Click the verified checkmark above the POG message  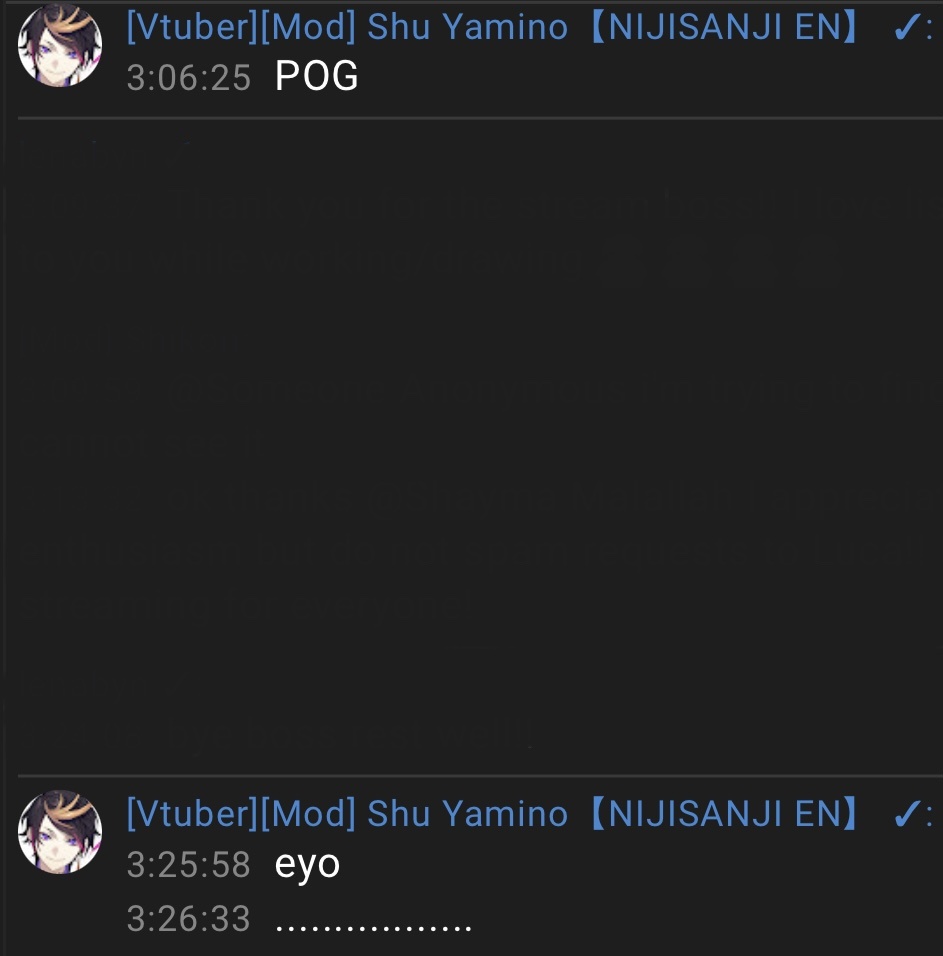click(x=906, y=27)
